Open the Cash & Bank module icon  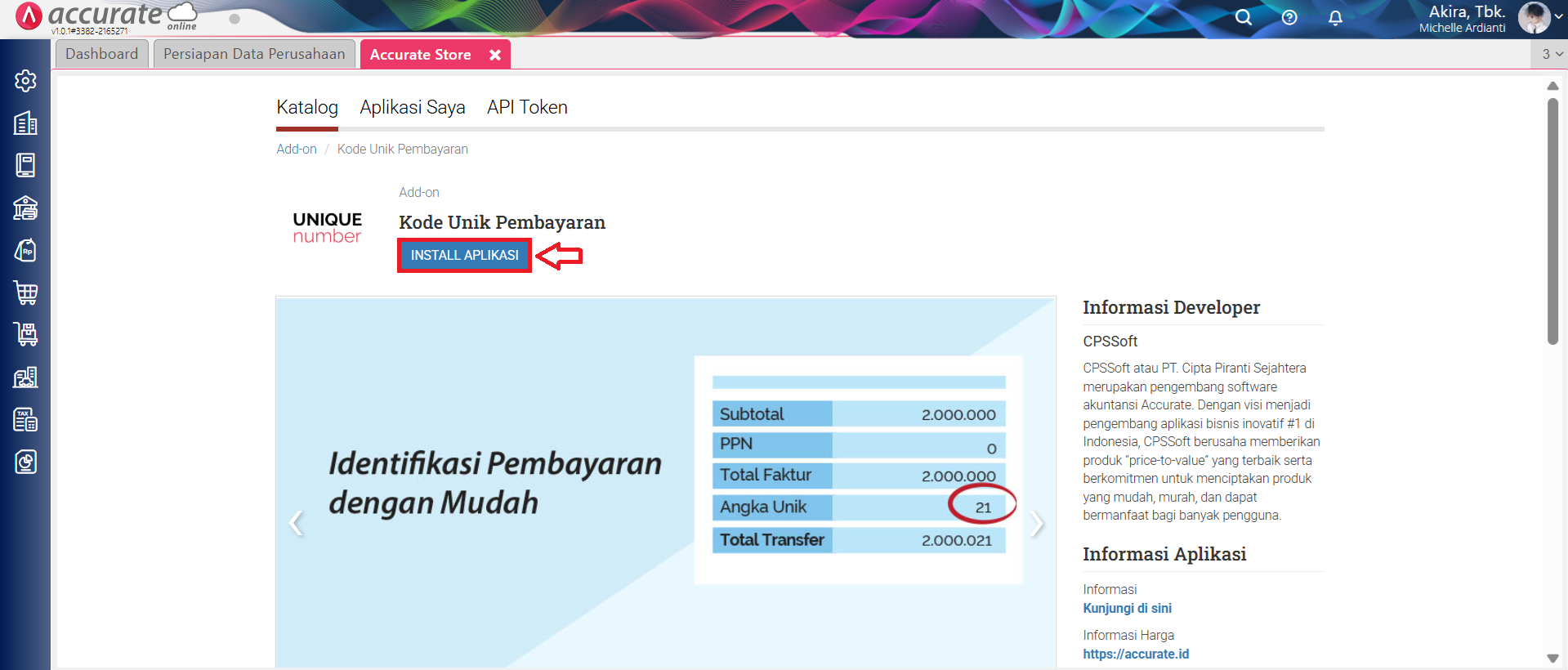[x=25, y=208]
